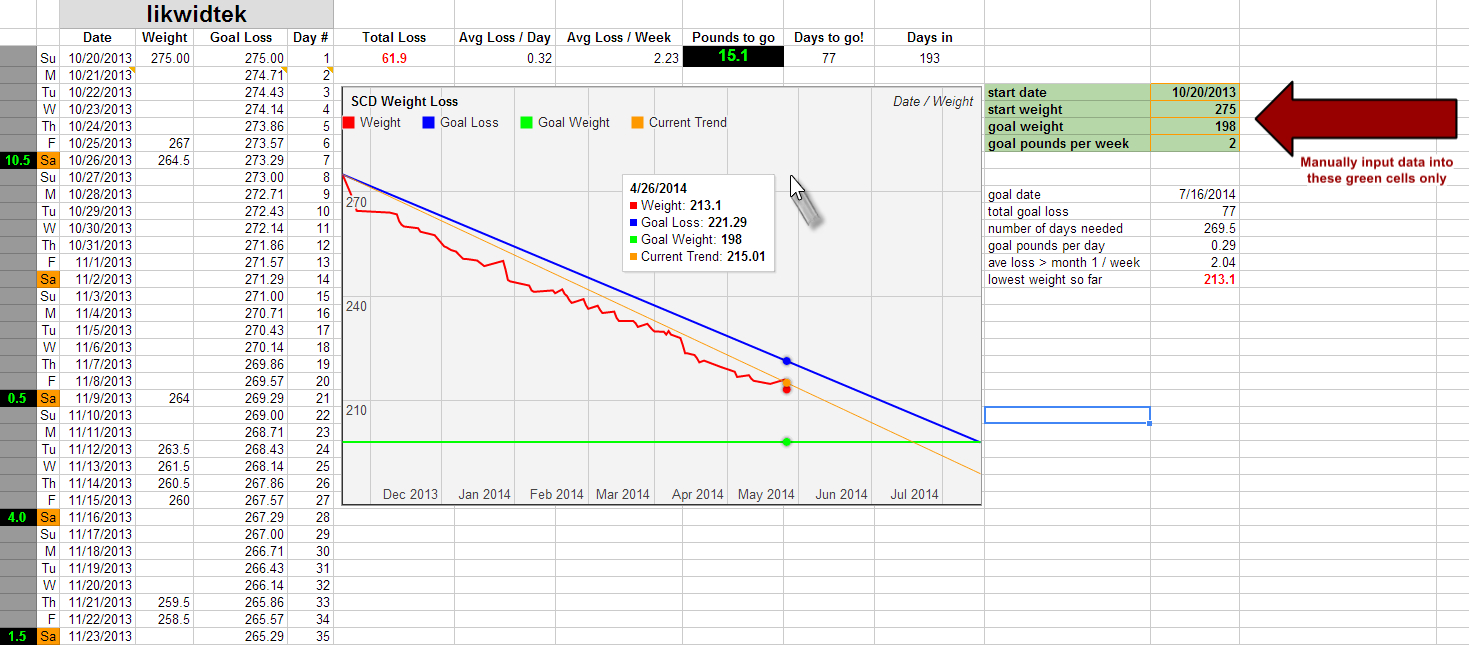Click the empty cell outlined in blue
The width and height of the screenshot is (1469, 645).
click(1067, 415)
